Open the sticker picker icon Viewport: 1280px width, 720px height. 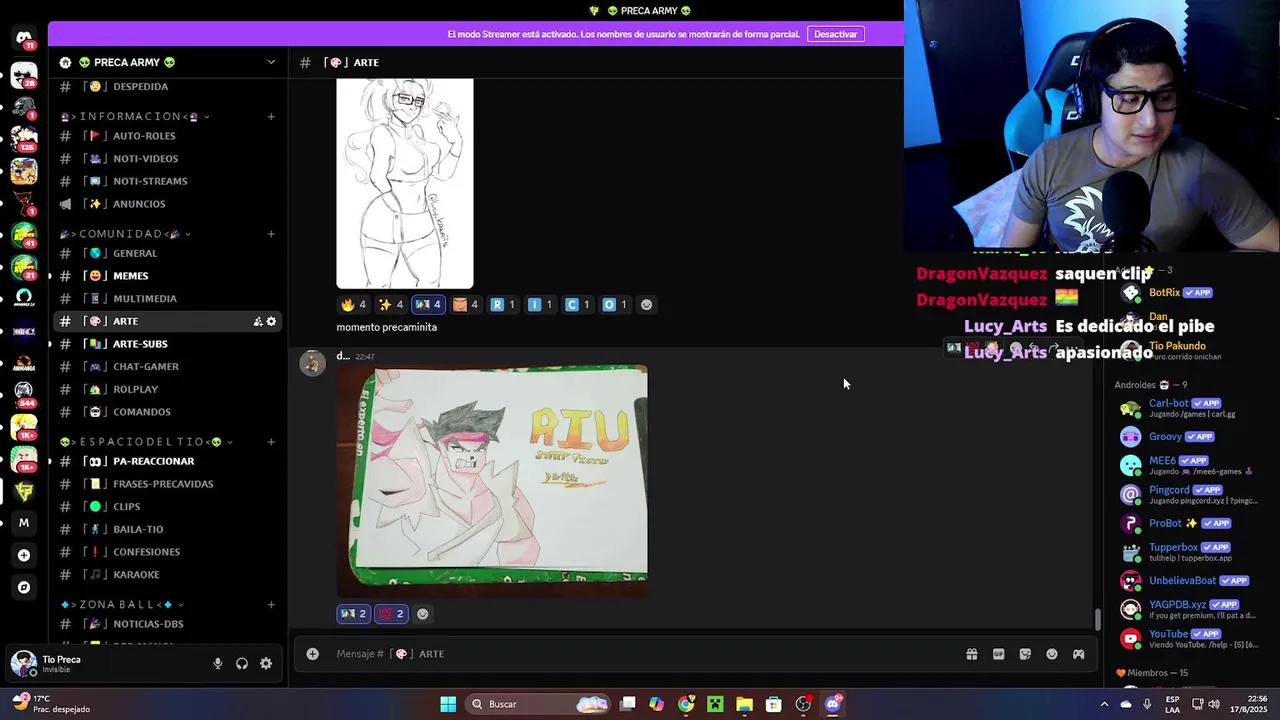(1025, 654)
